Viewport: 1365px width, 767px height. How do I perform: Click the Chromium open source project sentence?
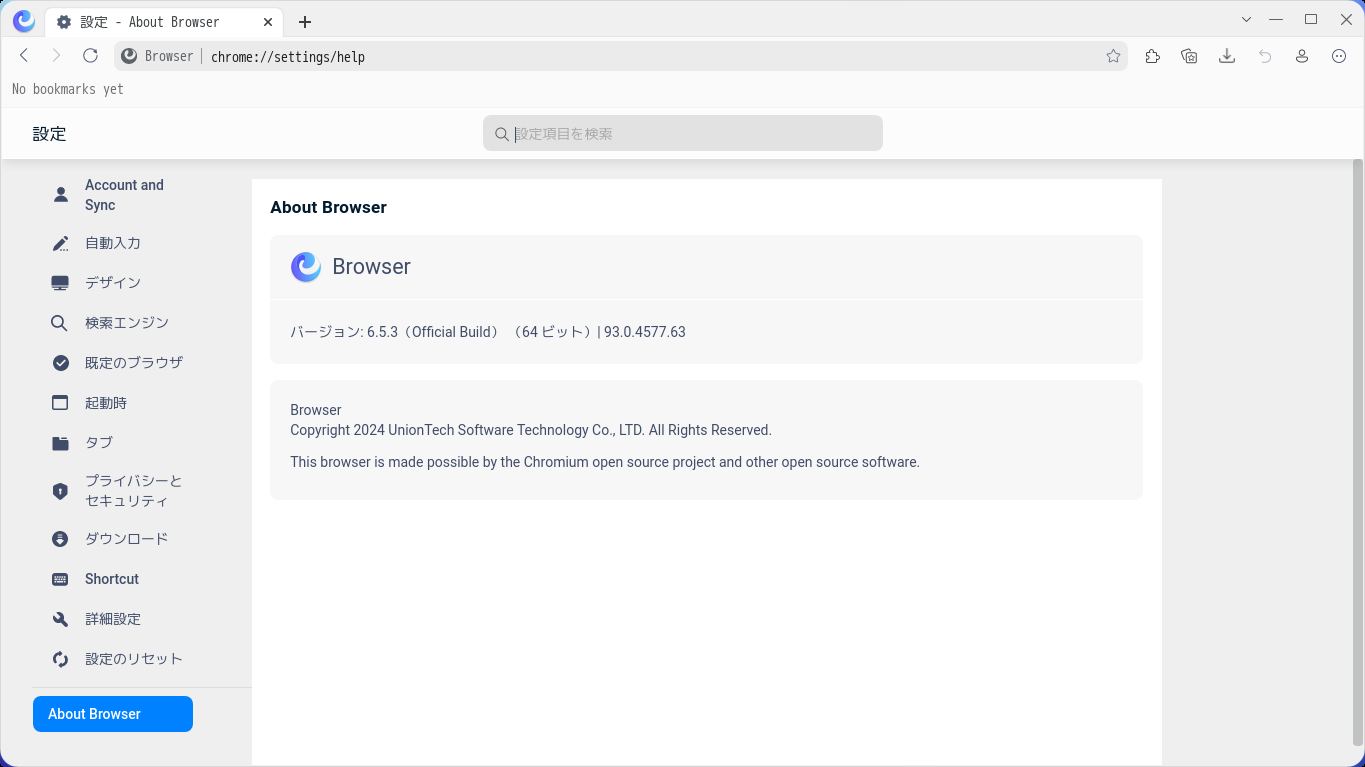pos(605,462)
